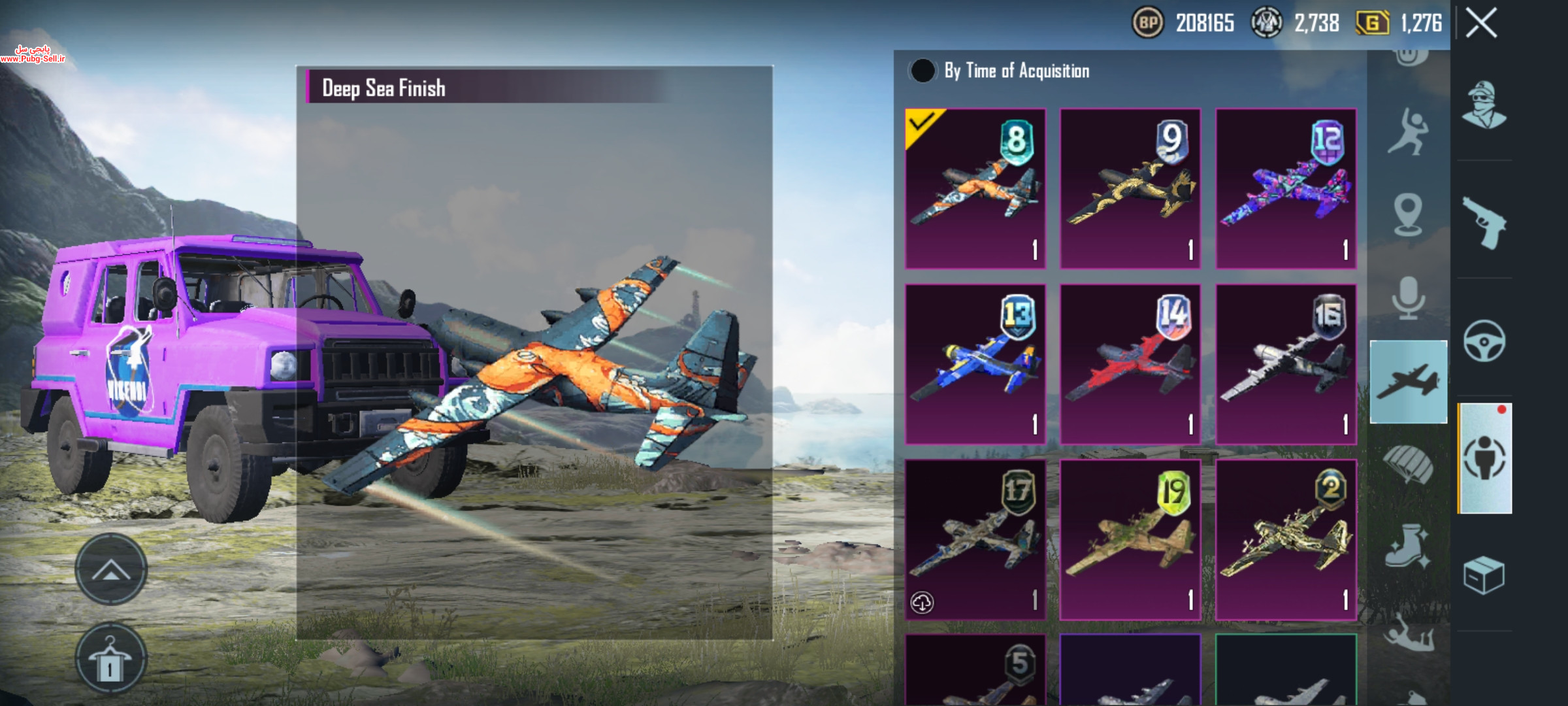Select the pistol weapon skins category
The image size is (1568, 706).
tap(1484, 223)
